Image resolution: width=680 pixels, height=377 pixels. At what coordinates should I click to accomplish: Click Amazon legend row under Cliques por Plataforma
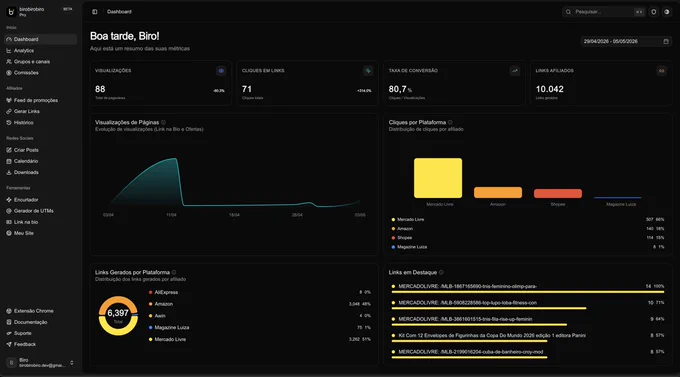[x=528, y=229]
